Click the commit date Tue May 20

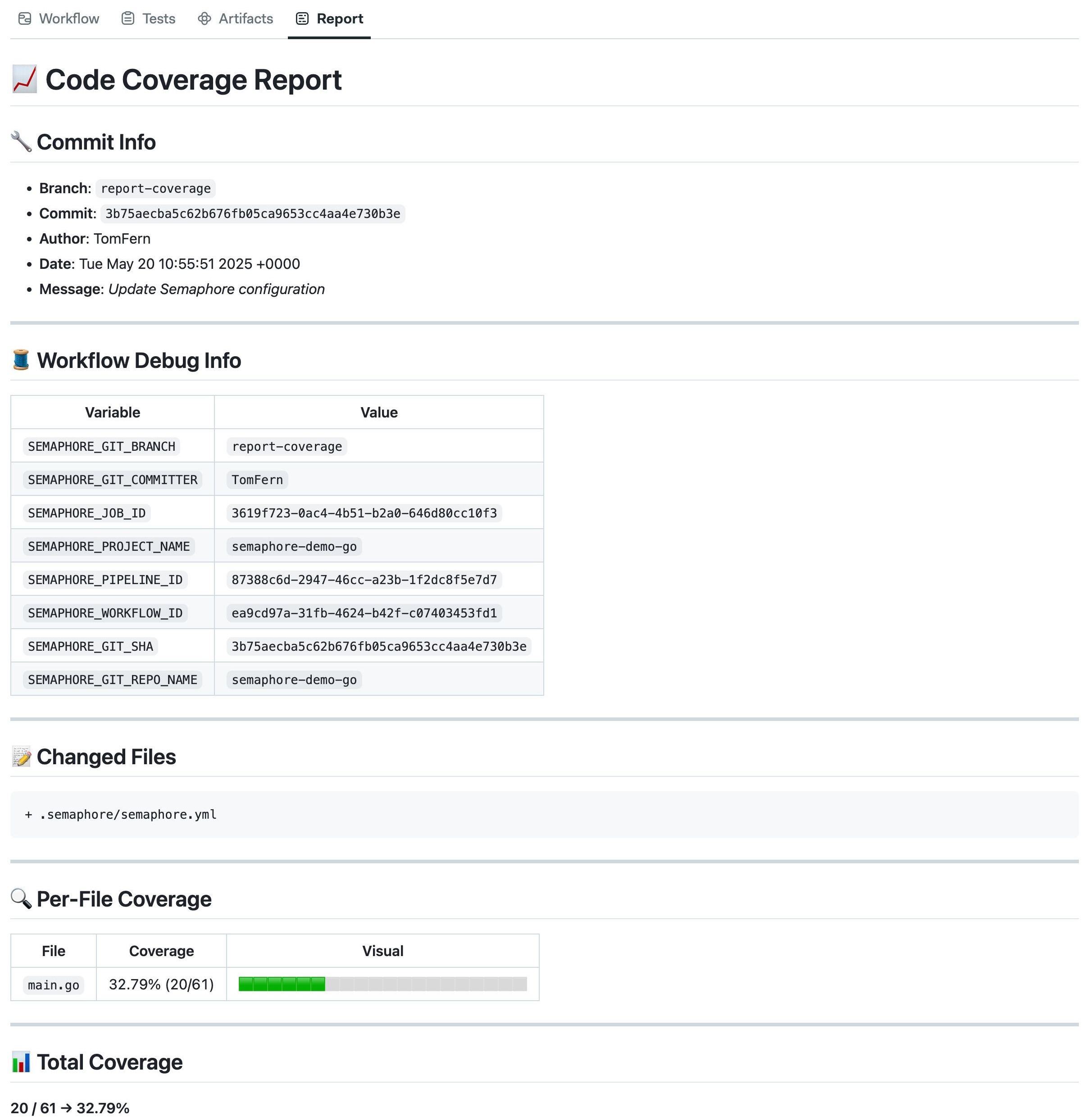tap(189, 264)
